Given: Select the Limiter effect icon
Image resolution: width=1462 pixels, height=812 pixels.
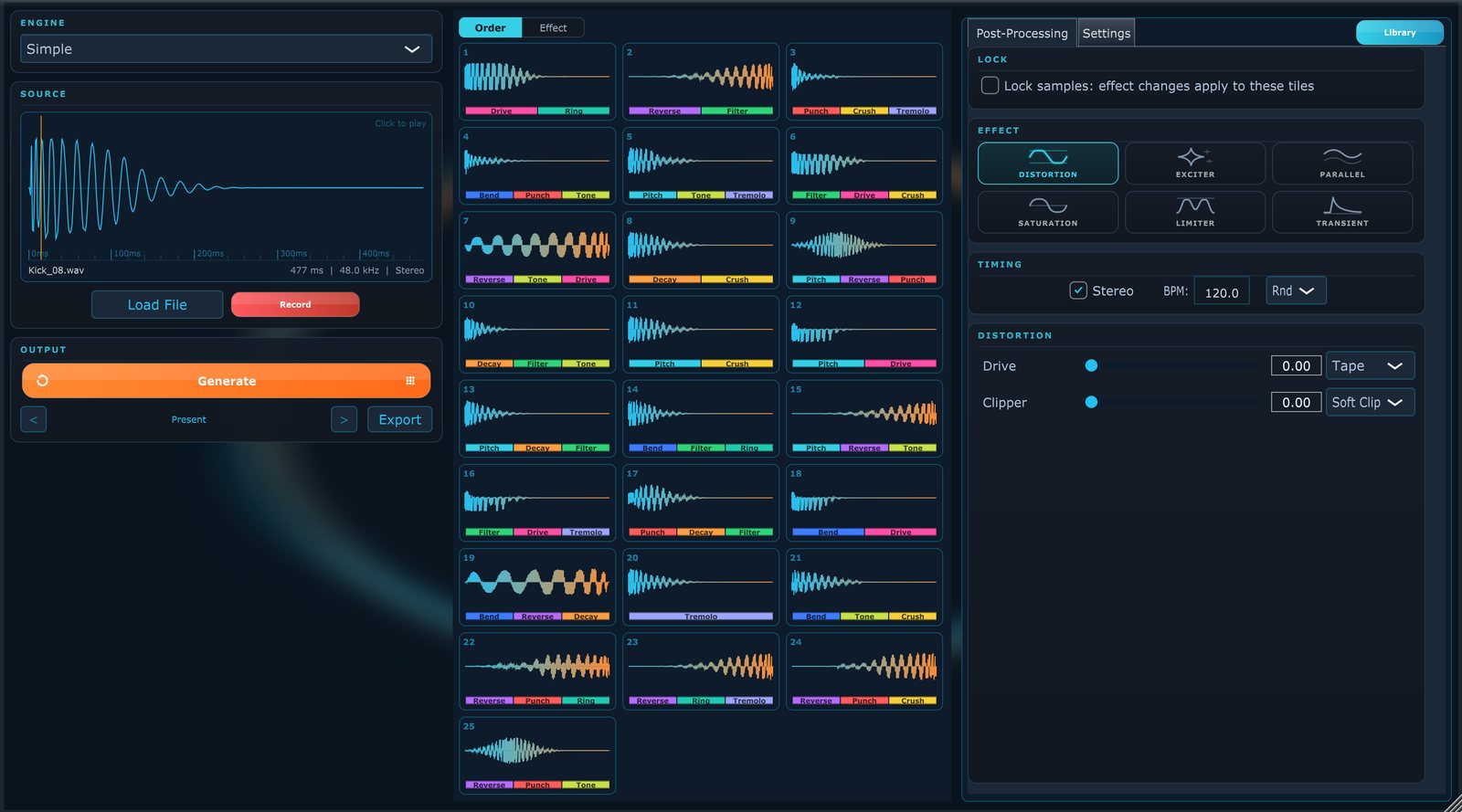Looking at the screenshot, I should 1194,212.
